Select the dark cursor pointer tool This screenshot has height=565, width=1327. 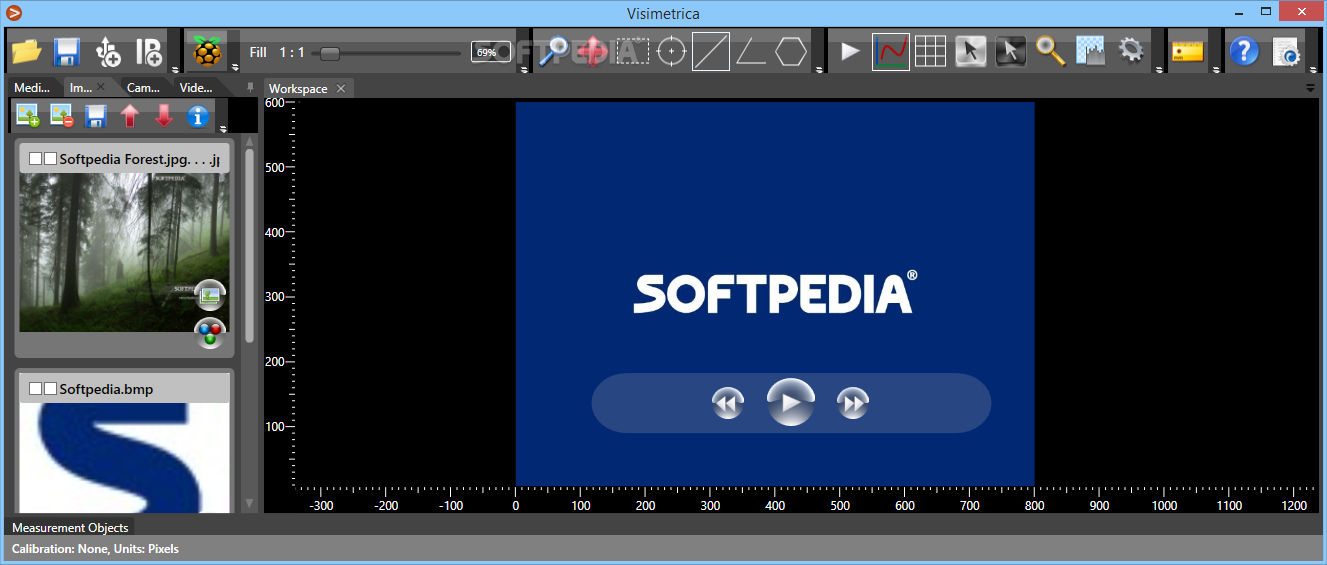pyautogui.click(x=1011, y=51)
